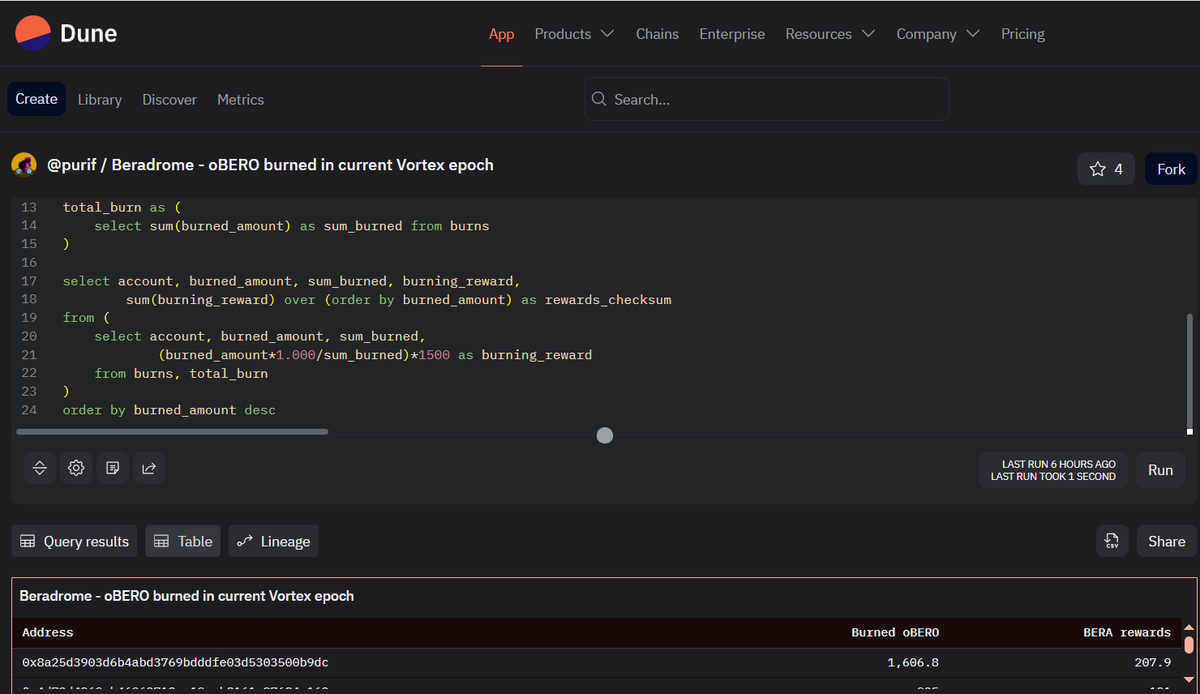This screenshot has width=1200, height=694.
Task: Select the Discover tab
Action: [x=169, y=100]
